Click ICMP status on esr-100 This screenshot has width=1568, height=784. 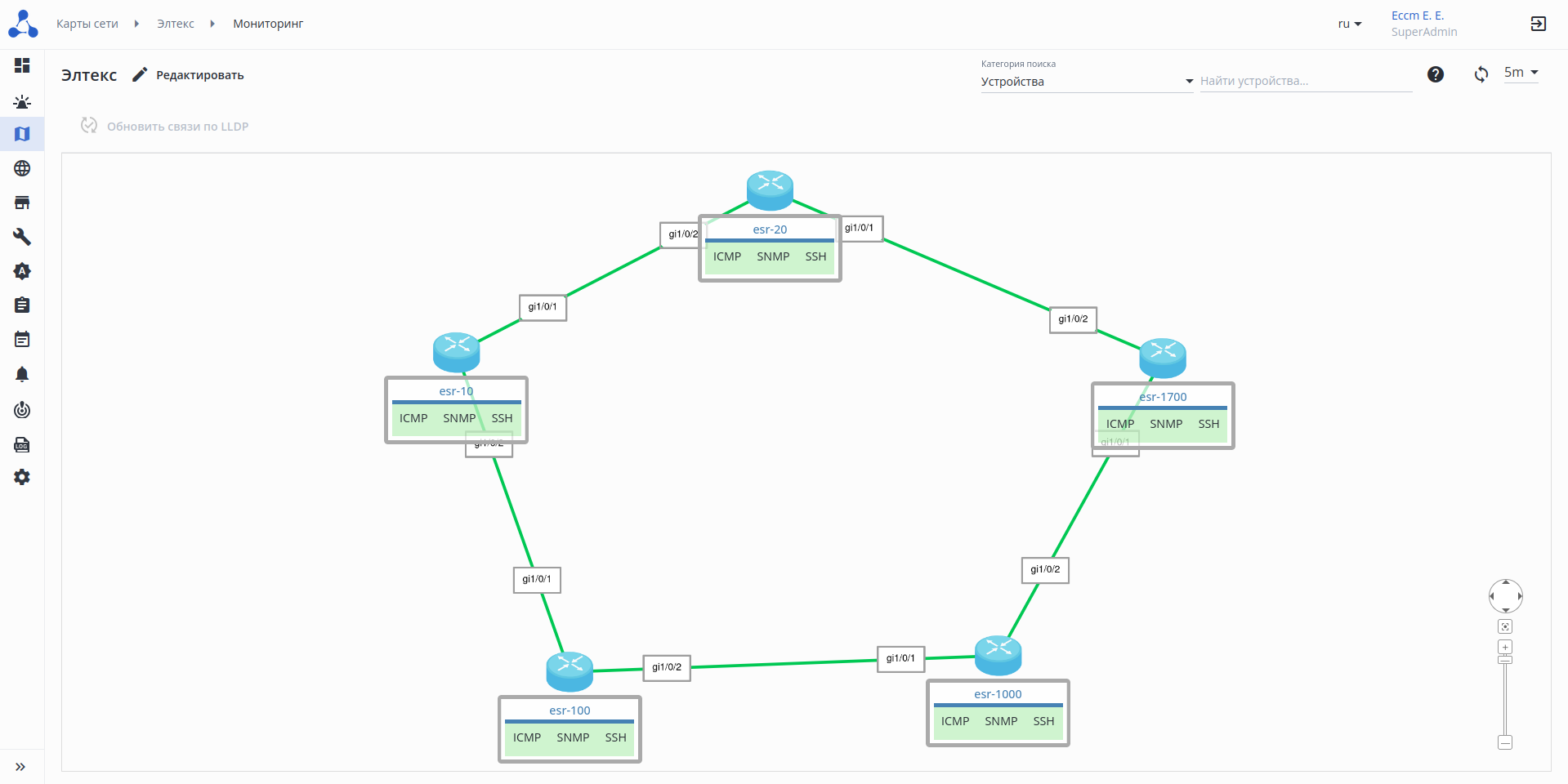527,737
